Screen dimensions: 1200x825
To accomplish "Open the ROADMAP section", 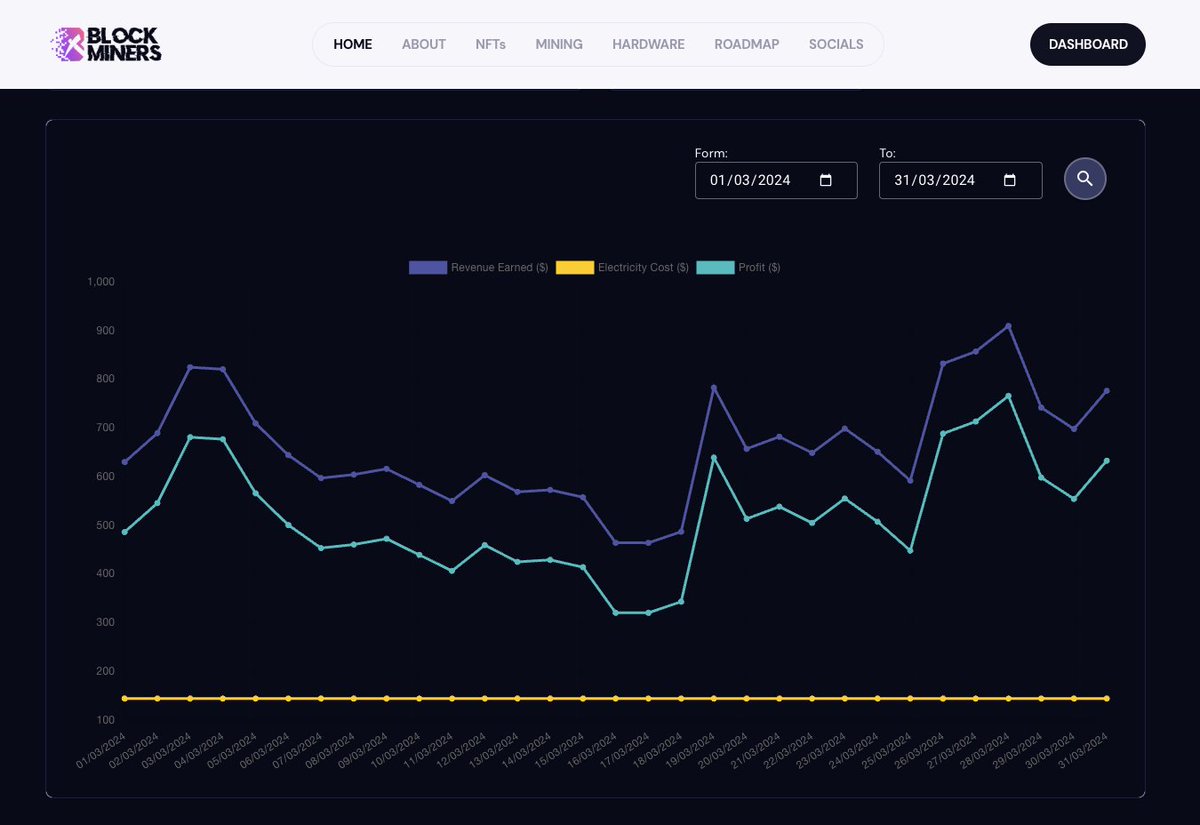I will pyautogui.click(x=746, y=44).
